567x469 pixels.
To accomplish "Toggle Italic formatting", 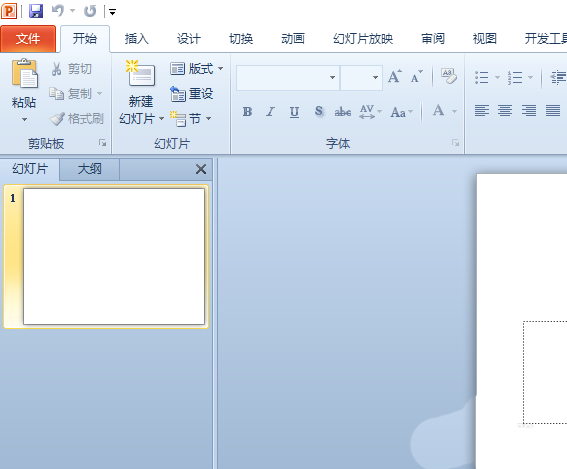I will coord(270,112).
